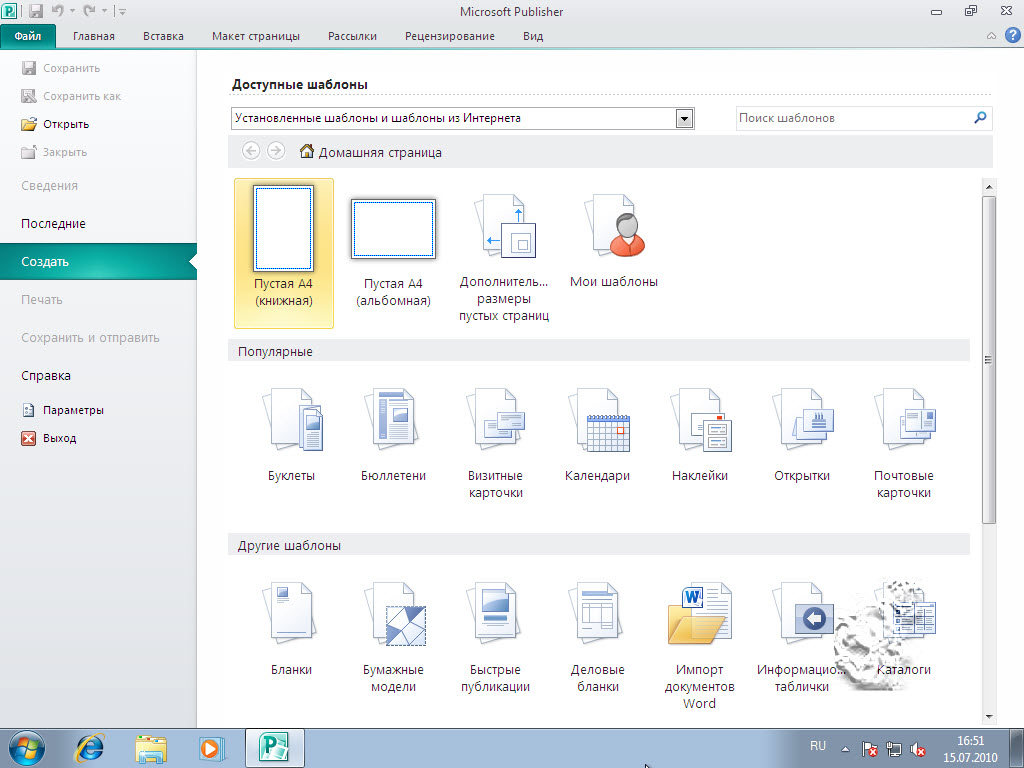Screen dimensions: 1024x768
Task: Select the Пустая A4 (книжная) blank page
Action: coord(283,253)
